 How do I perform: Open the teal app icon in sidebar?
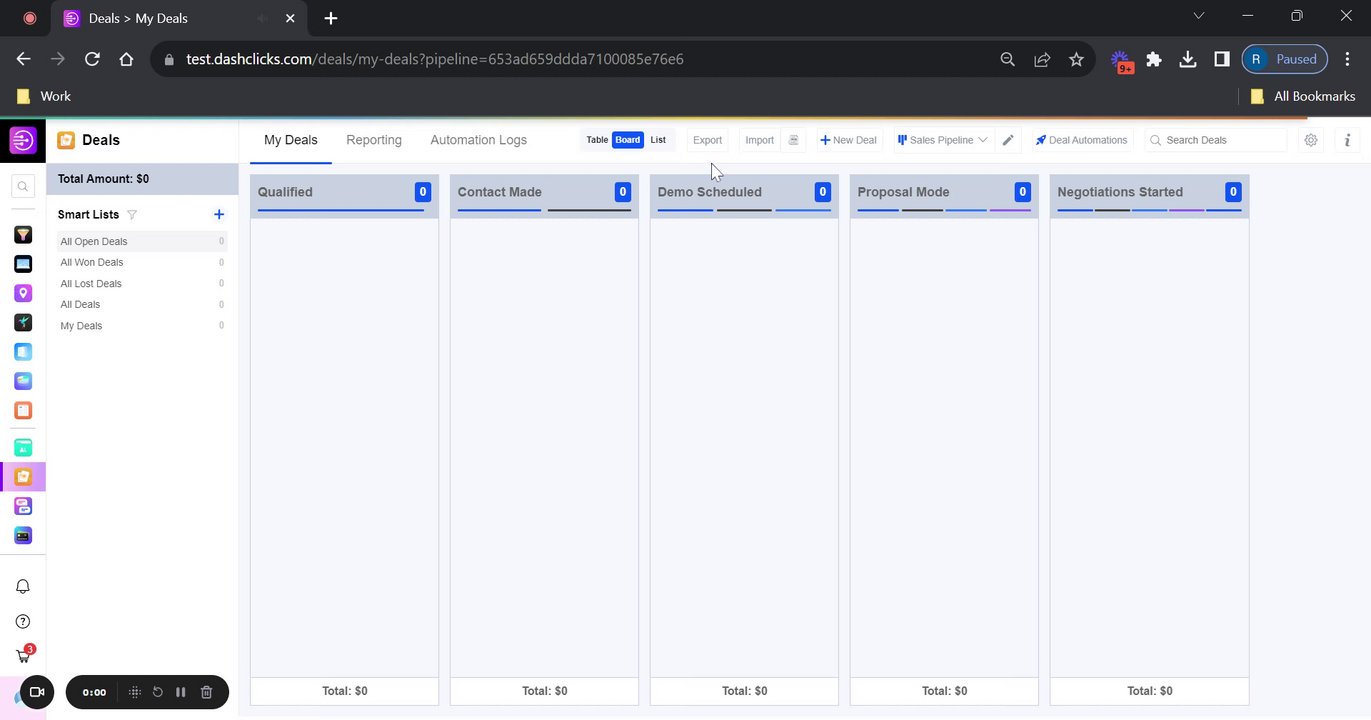click(23, 447)
